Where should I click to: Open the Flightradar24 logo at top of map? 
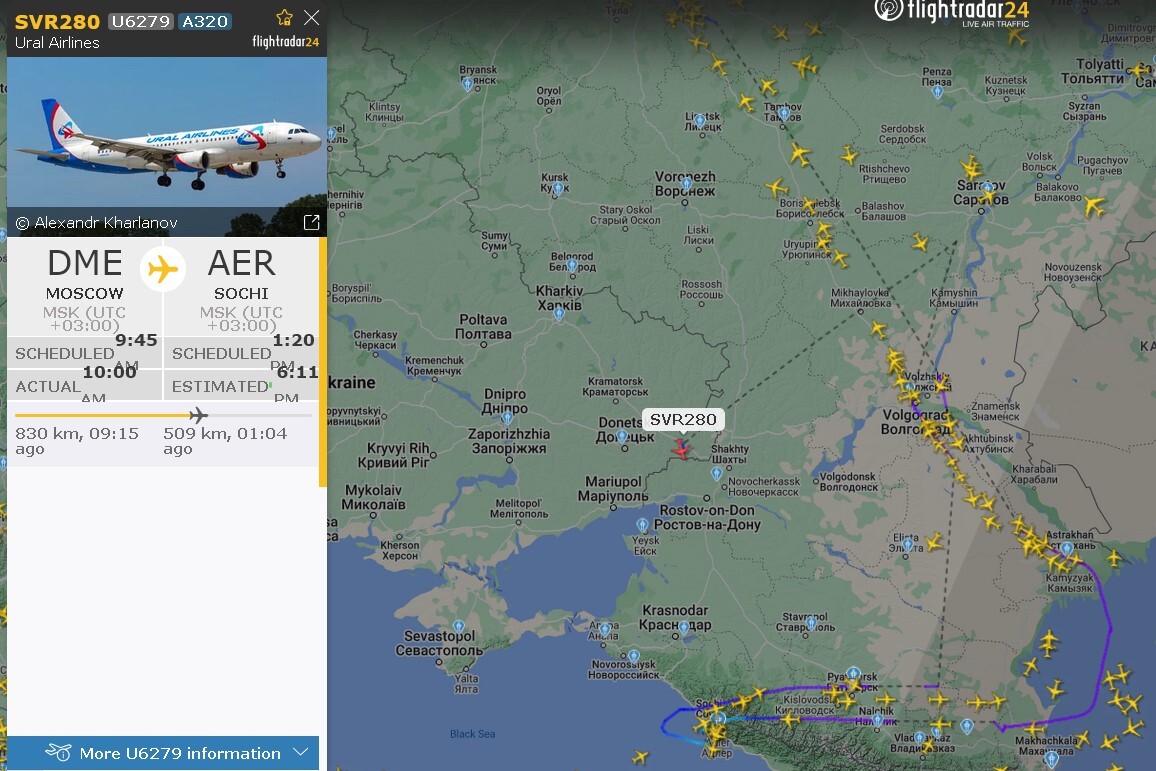click(x=951, y=13)
